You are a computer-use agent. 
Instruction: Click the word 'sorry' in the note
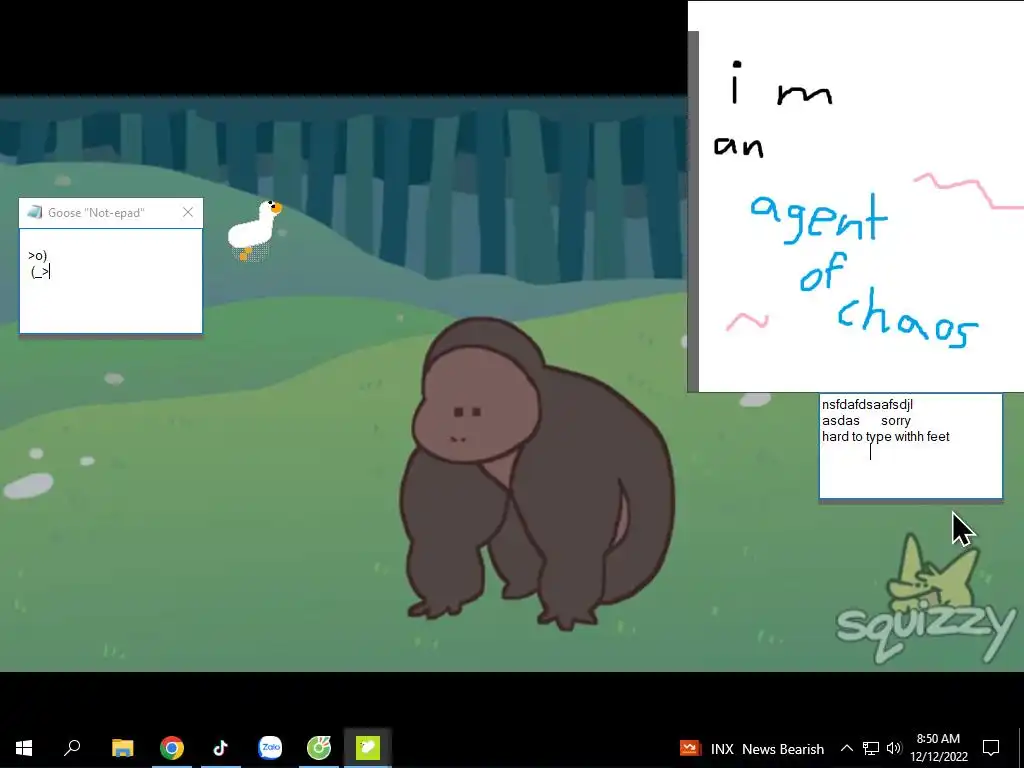895,421
